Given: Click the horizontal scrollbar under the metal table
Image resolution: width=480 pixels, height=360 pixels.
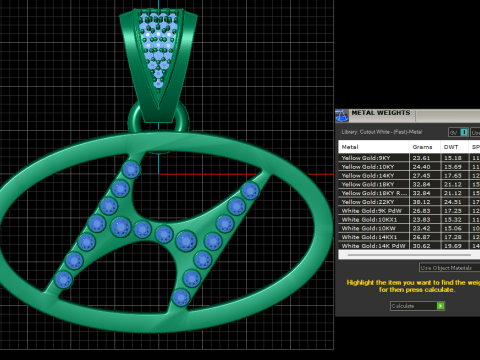Looking at the screenshot, I should [409, 255].
